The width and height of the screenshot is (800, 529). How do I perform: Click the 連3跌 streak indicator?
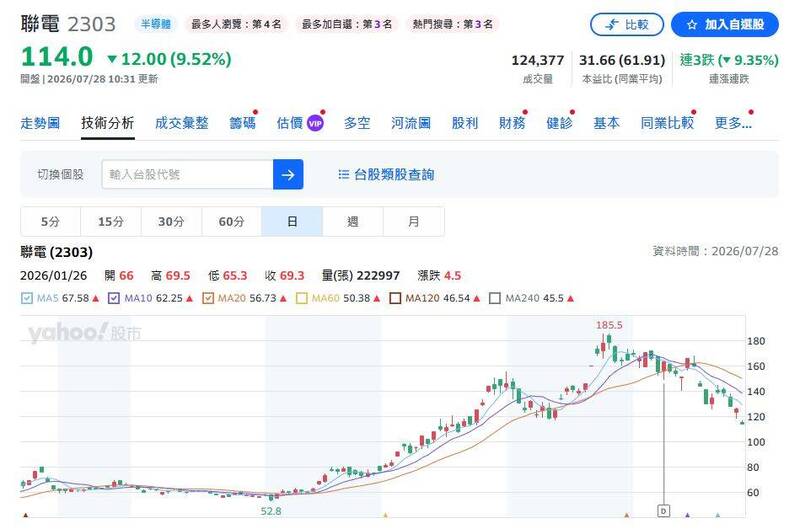(x=729, y=60)
